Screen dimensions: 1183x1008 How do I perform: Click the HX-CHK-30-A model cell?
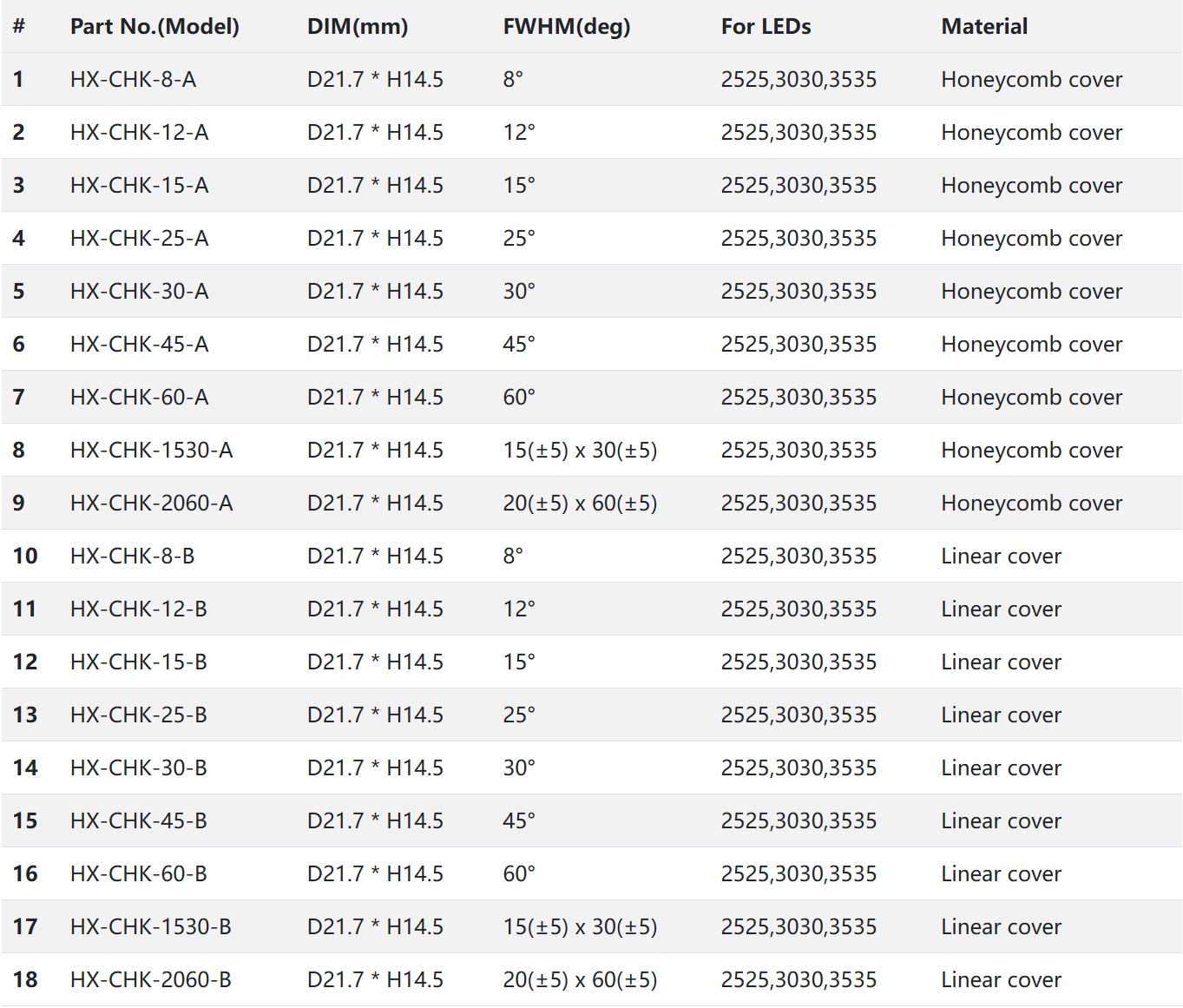[139, 292]
